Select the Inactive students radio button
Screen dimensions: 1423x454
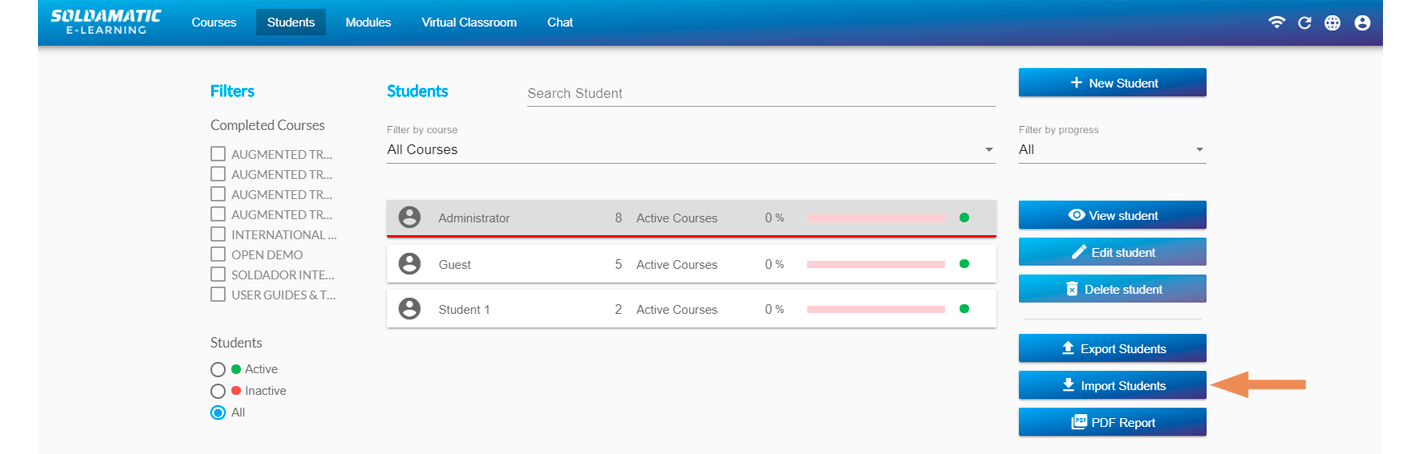click(218, 391)
